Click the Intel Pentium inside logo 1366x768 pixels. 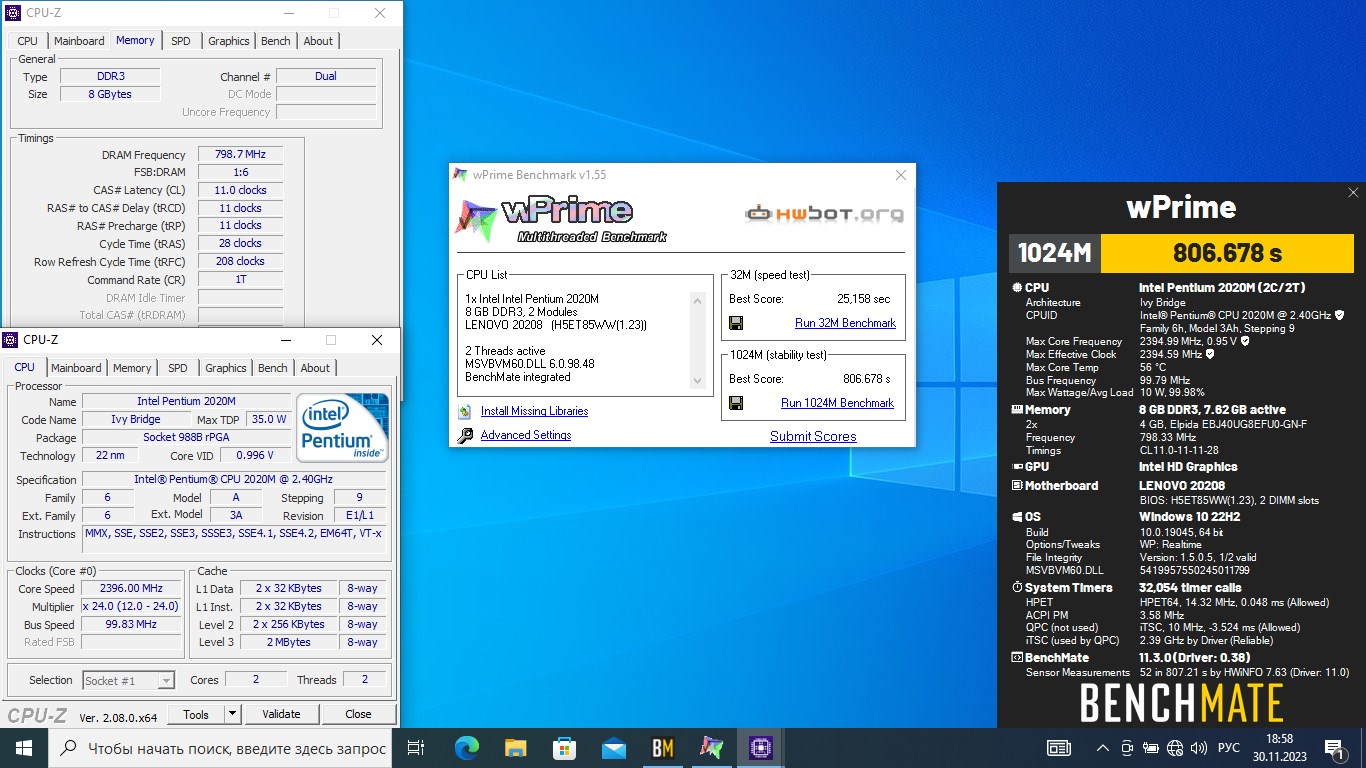[x=343, y=428]
